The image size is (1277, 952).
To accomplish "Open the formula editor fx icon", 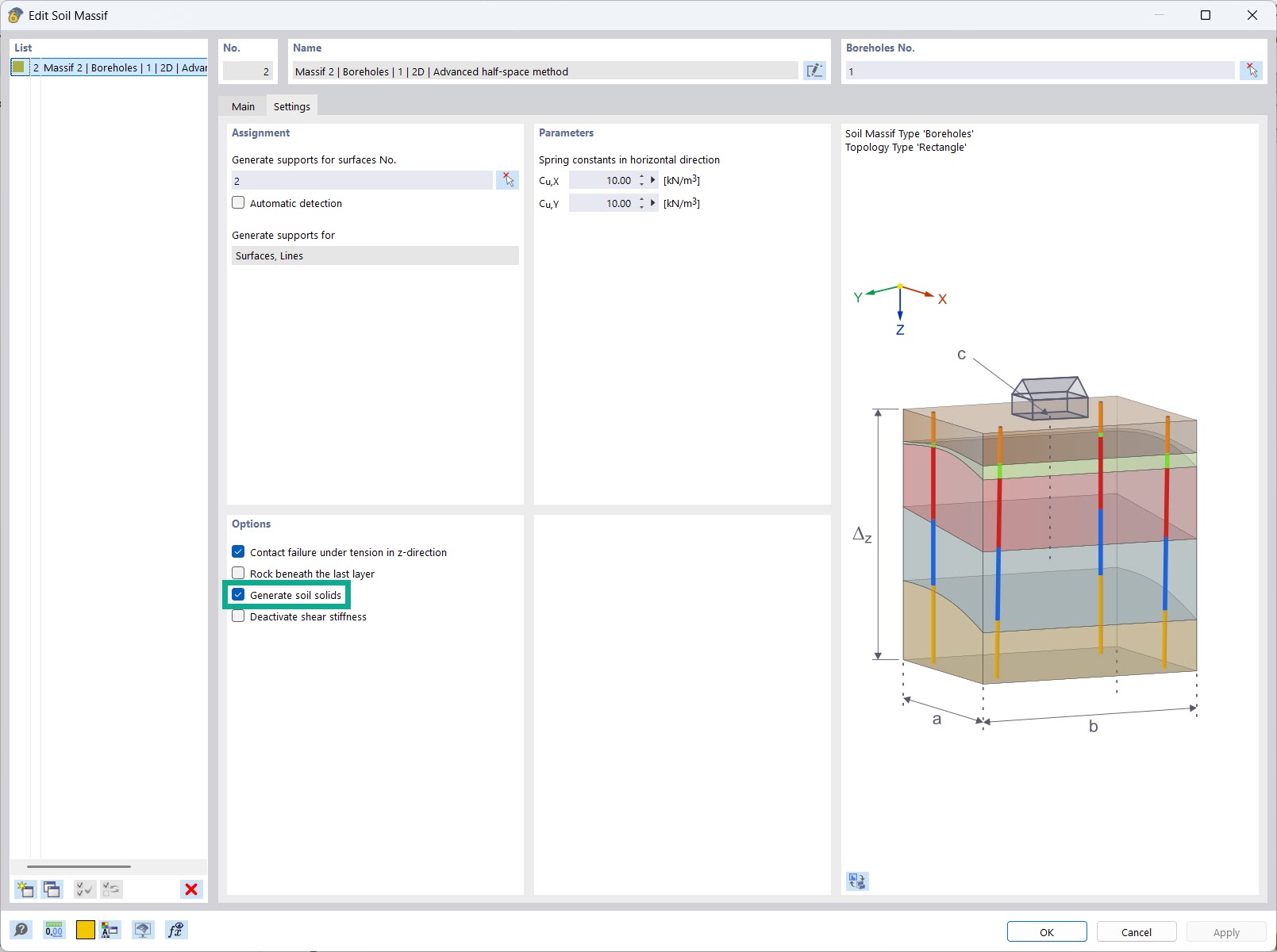I will click(175, 930).
